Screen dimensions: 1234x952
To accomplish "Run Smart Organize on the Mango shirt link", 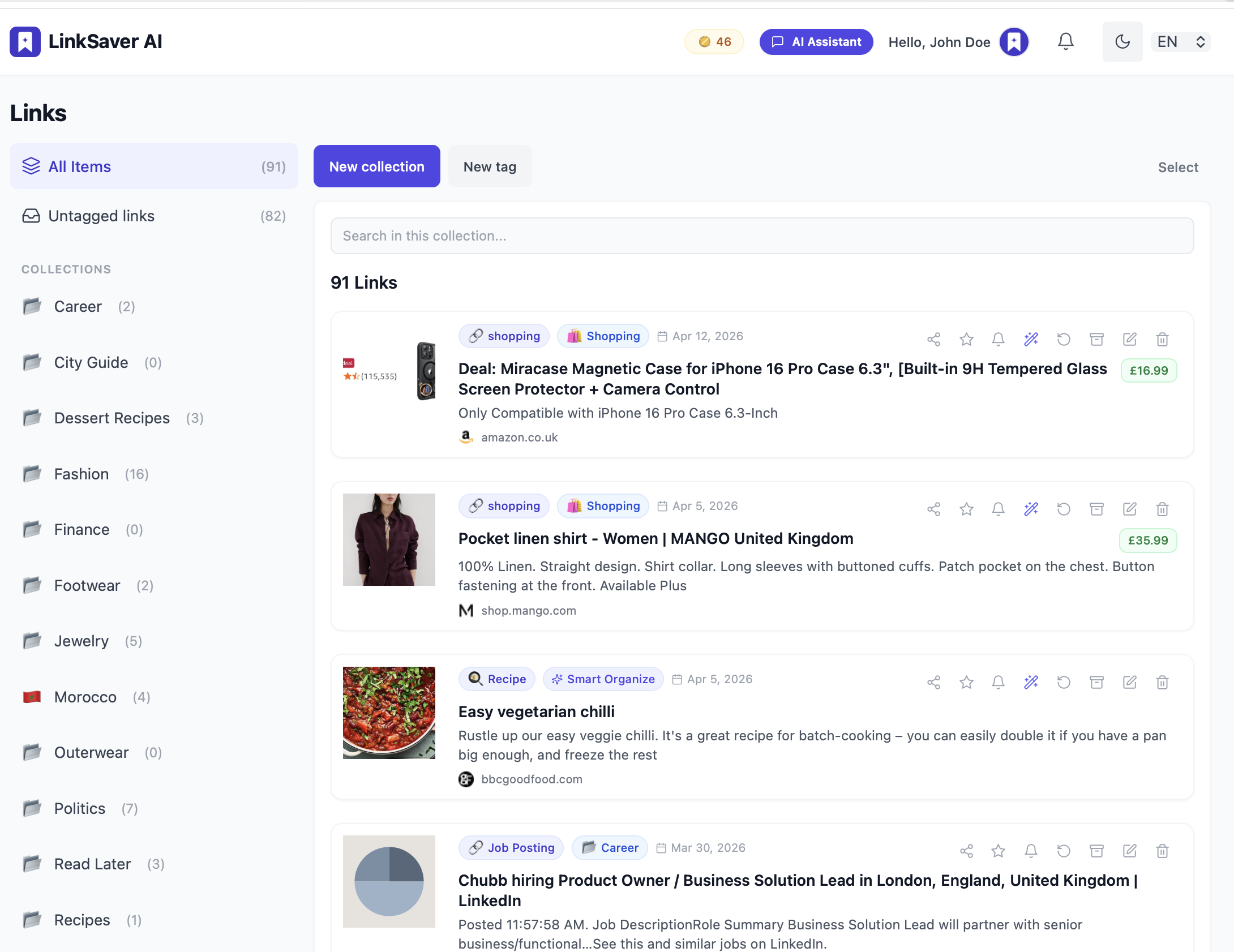I will coord(1031,509).
